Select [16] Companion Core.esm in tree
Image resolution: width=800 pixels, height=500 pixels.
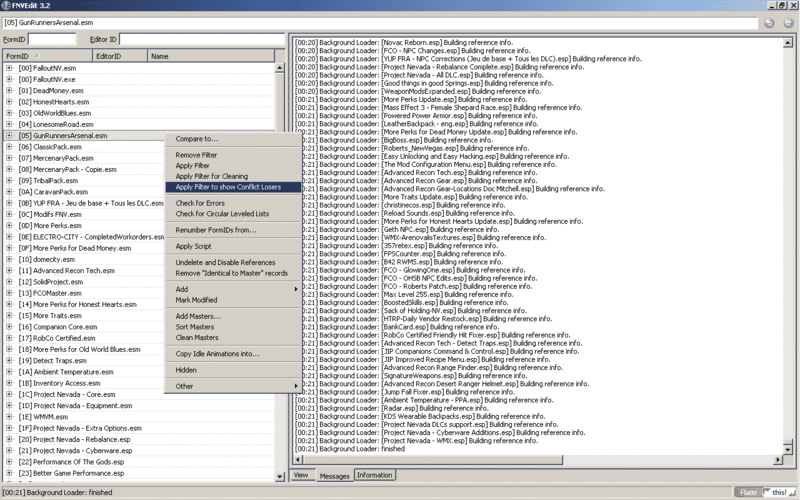click(58, 327)
